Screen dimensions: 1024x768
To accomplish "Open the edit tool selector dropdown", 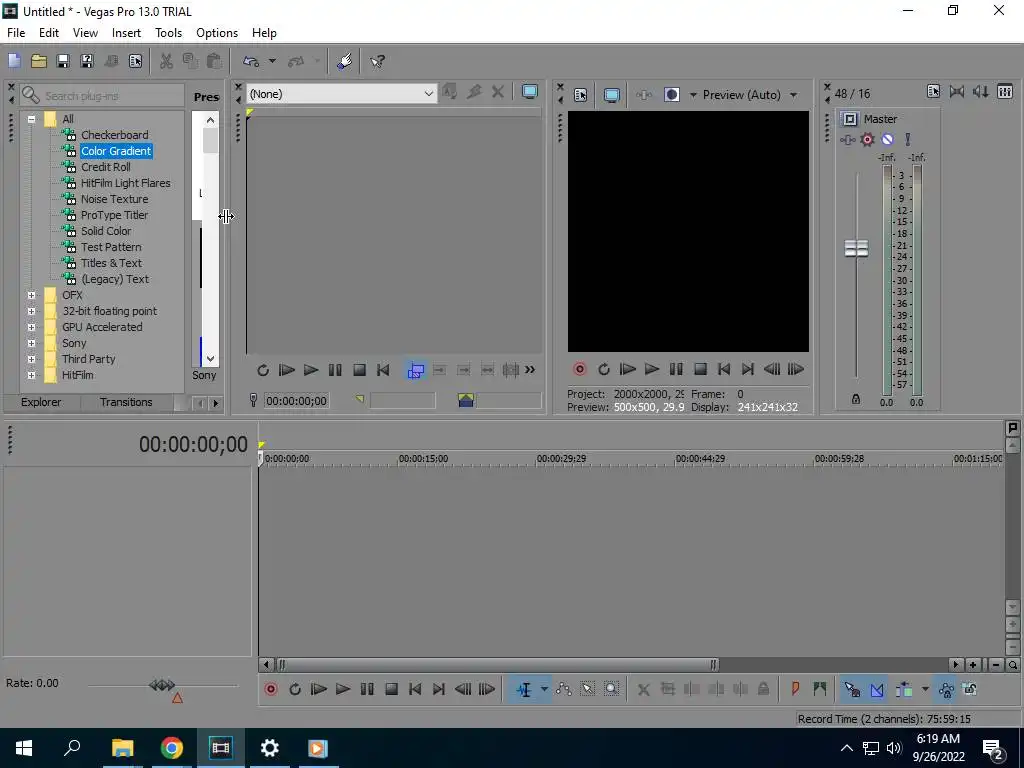I will click(544, 690).
